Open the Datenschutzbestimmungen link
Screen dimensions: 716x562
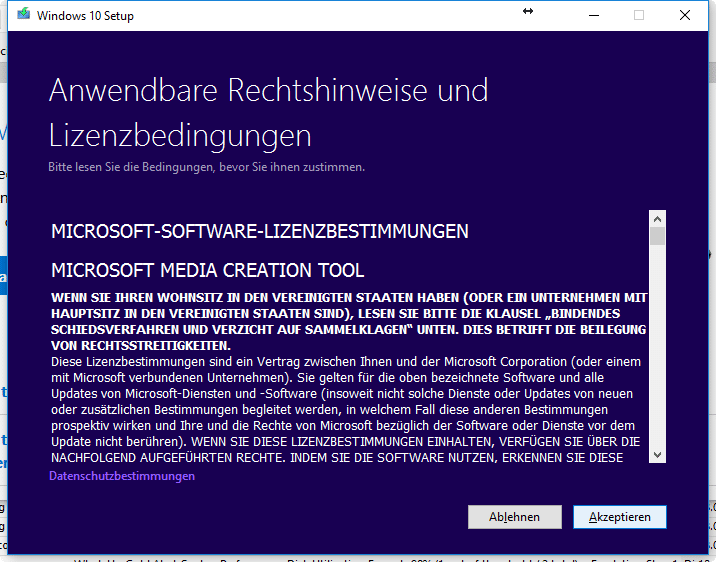pyautogui.click(x=122, y=476)
